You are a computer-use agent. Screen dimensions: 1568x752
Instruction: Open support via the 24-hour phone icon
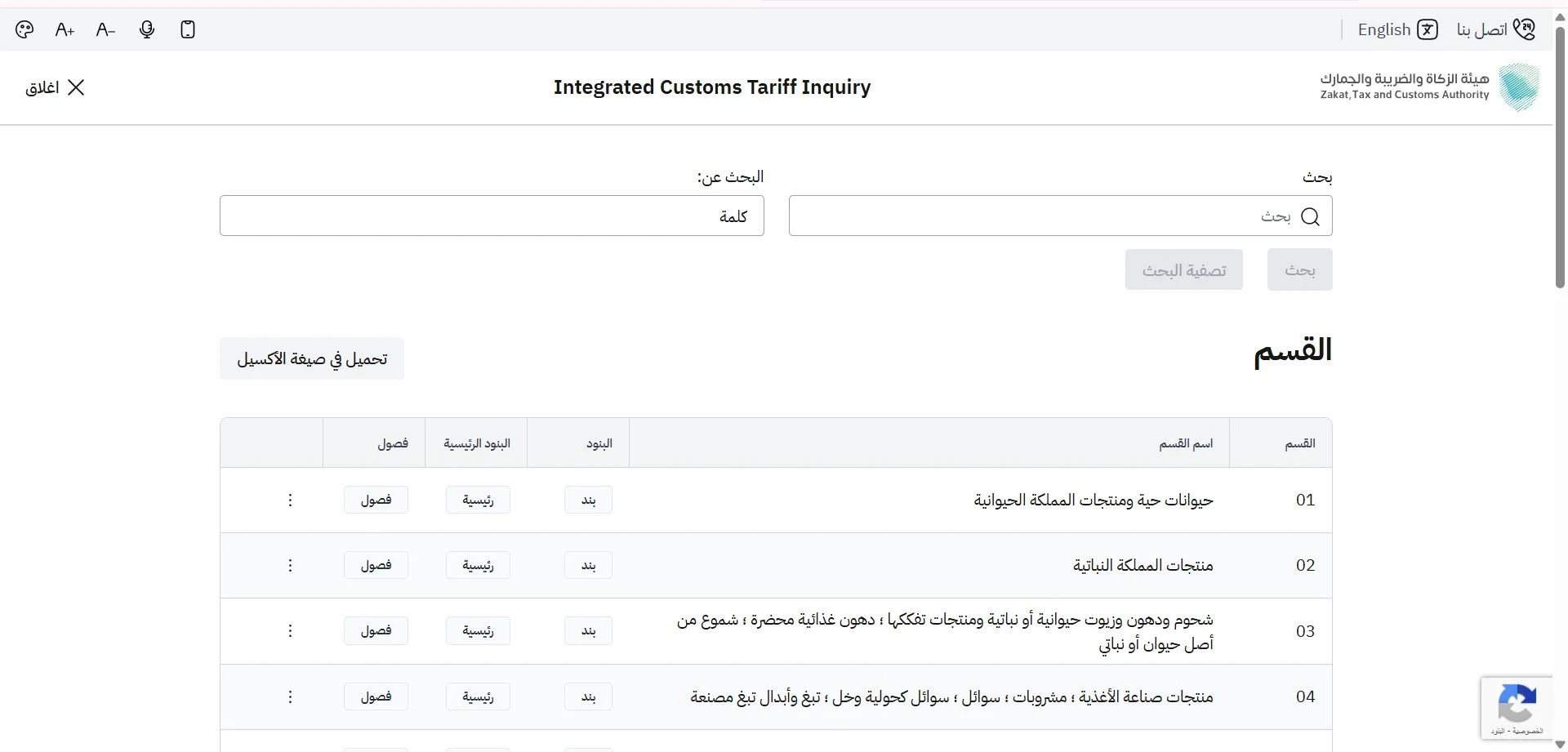coord(1526,29)
